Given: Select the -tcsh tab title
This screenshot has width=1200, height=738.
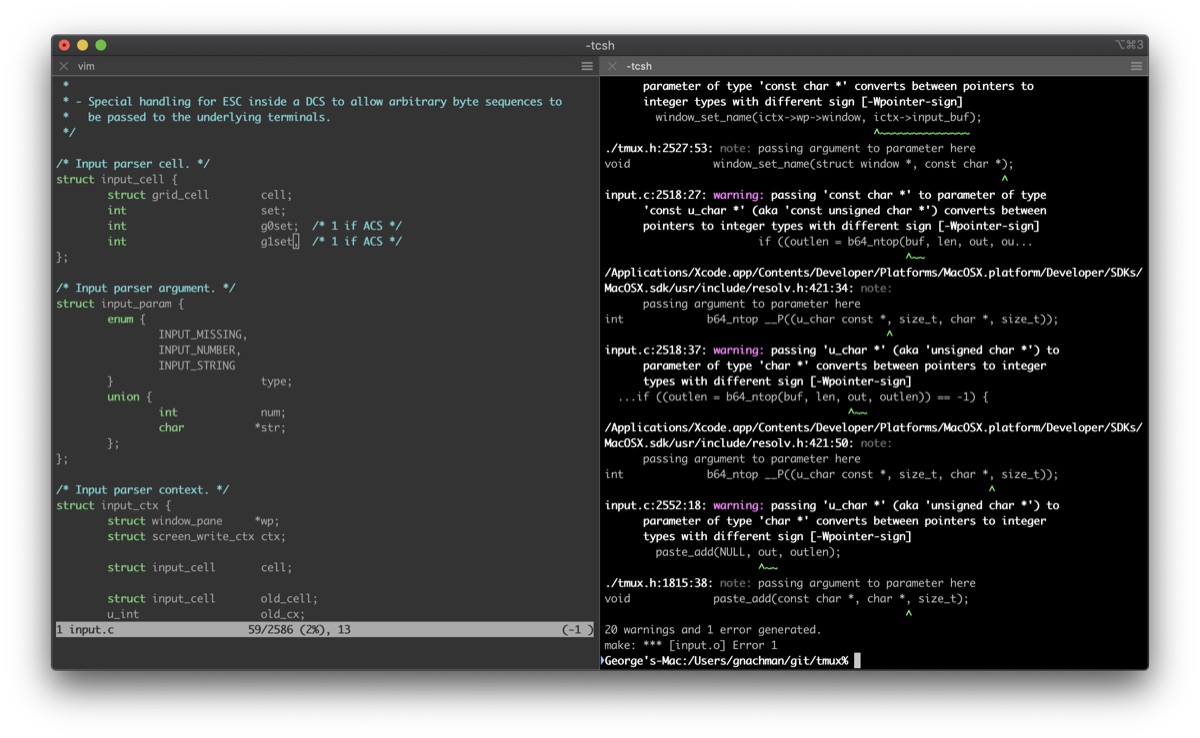Looking at the screenshot, I should (x=637, y=66).
